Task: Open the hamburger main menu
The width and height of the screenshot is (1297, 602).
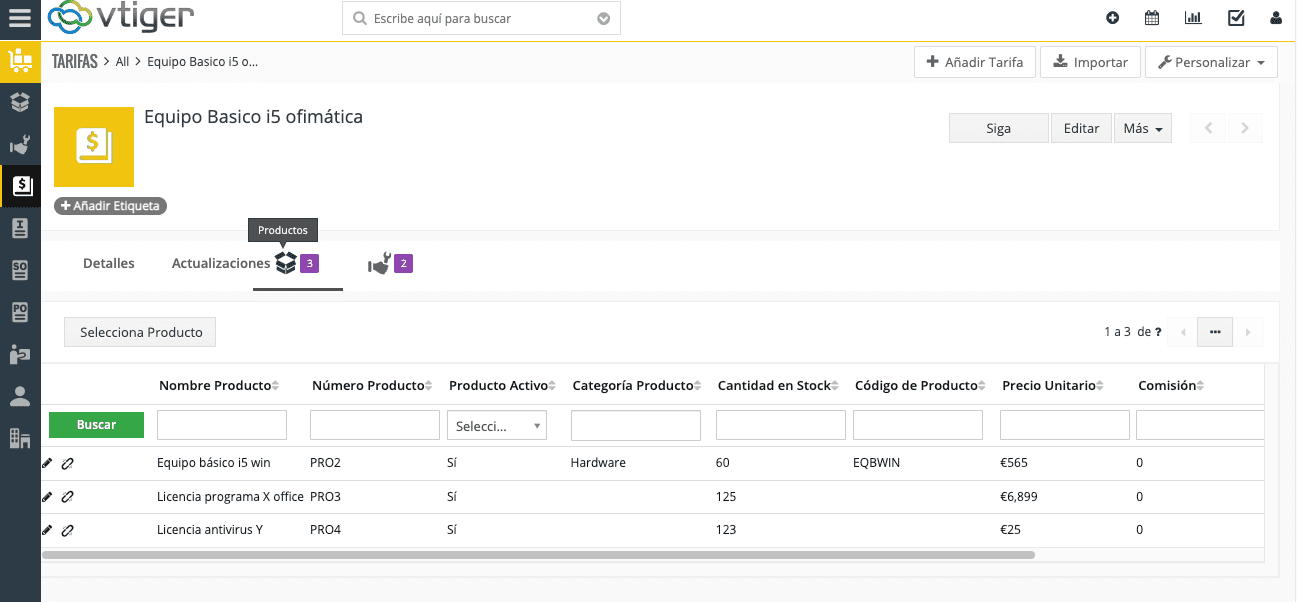Action: point(20,19)
